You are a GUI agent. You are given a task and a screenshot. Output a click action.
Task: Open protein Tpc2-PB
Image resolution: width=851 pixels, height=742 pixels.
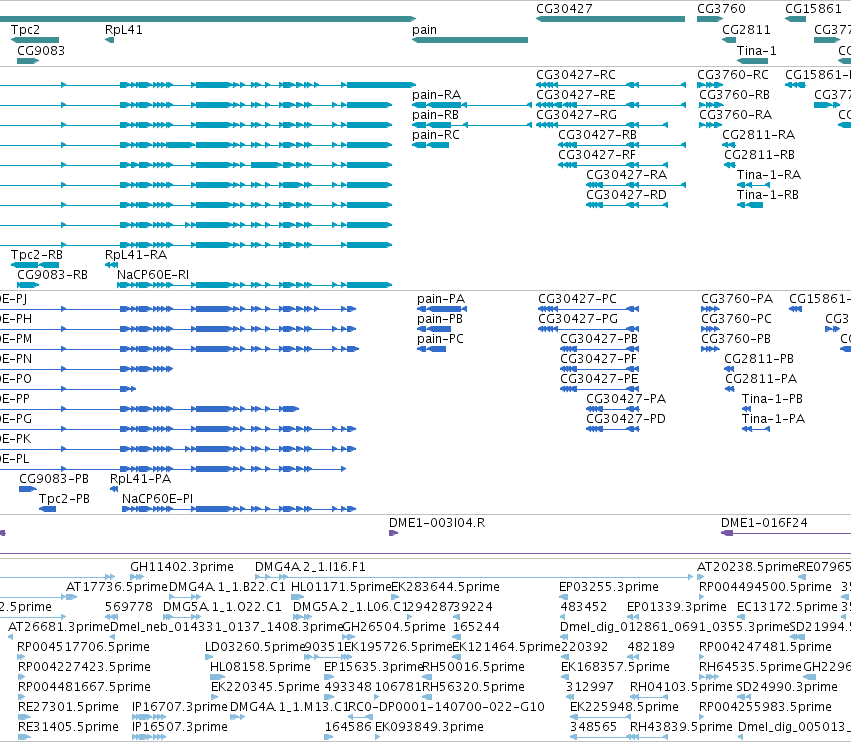pyautogui.click(x=64, y=499)
